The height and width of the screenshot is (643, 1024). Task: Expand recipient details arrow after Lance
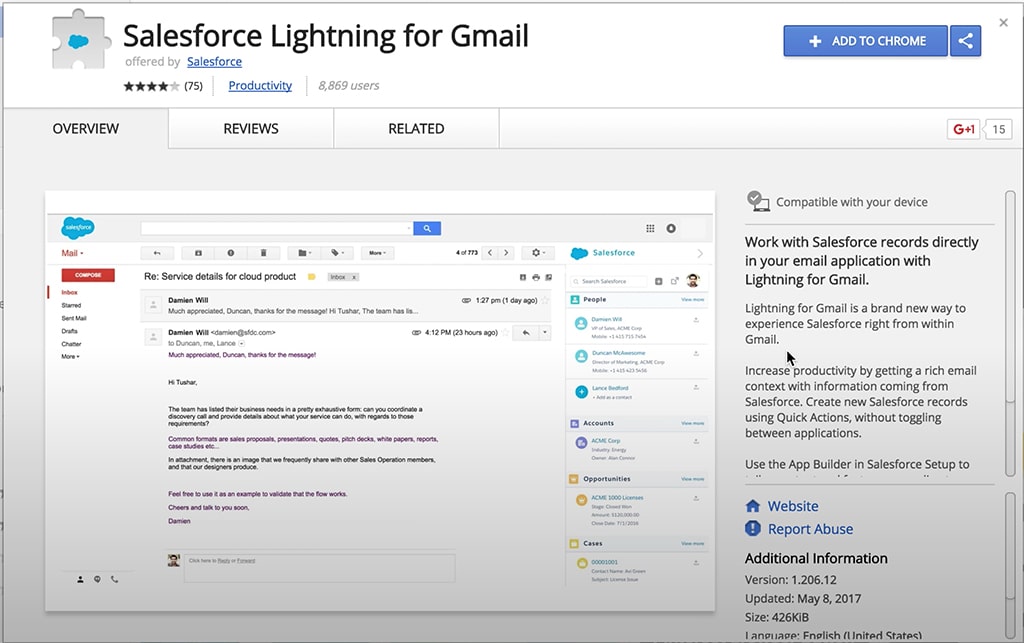pos(241,343)
